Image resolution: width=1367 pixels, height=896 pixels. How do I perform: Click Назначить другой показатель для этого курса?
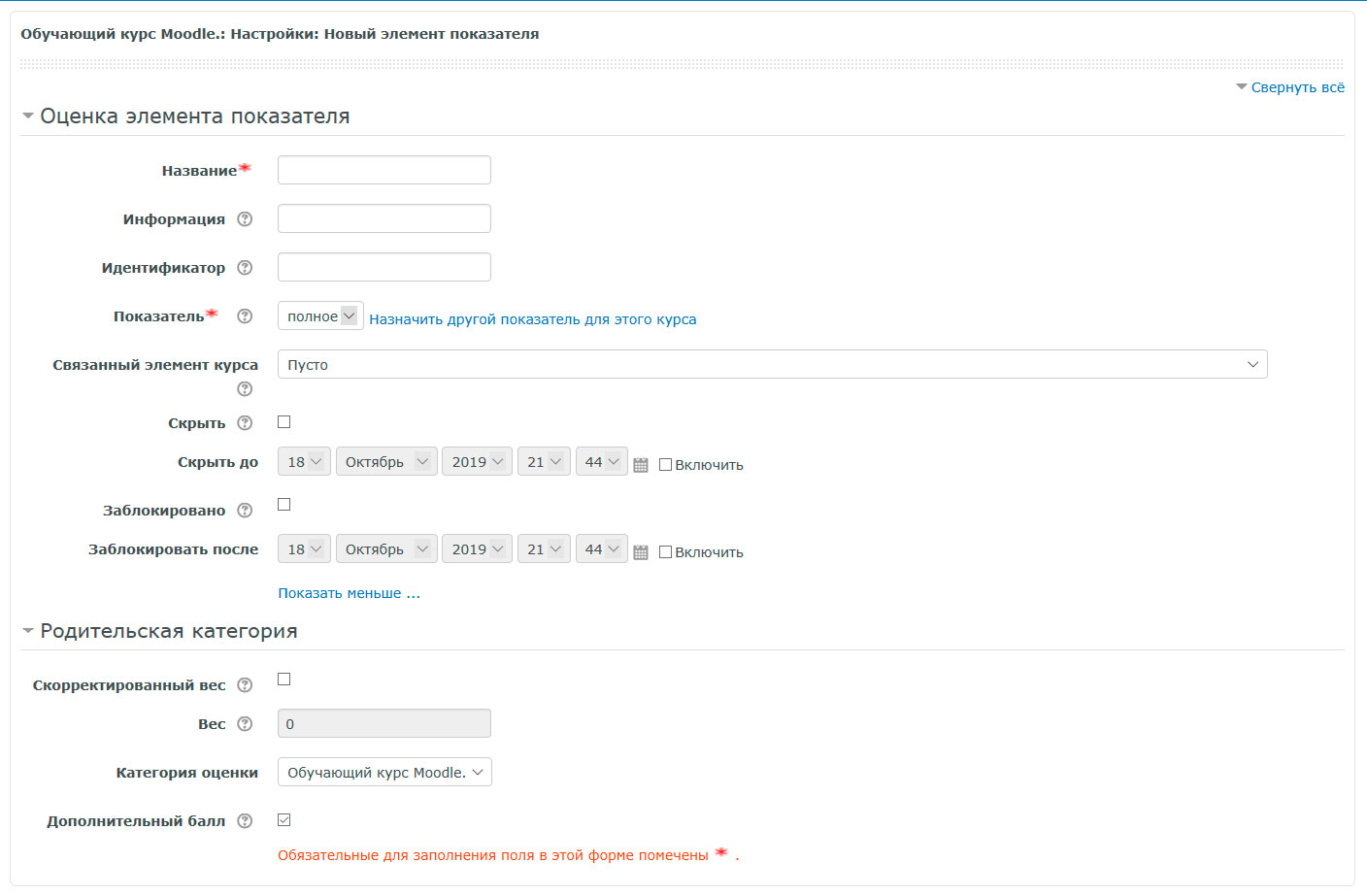pyautogui.click(x=532, y=319)
